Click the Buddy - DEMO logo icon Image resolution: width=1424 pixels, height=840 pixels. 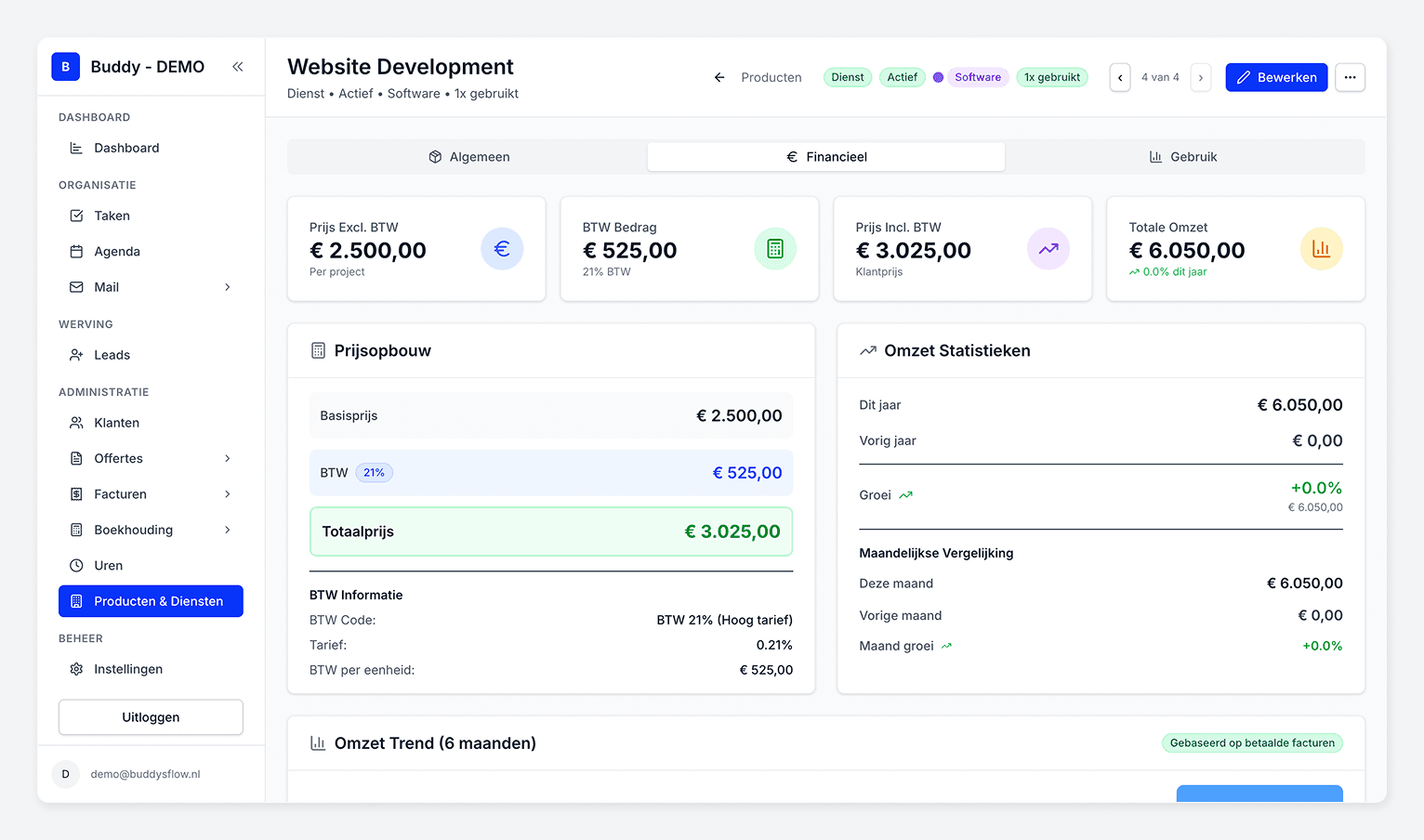coord(65,67)
